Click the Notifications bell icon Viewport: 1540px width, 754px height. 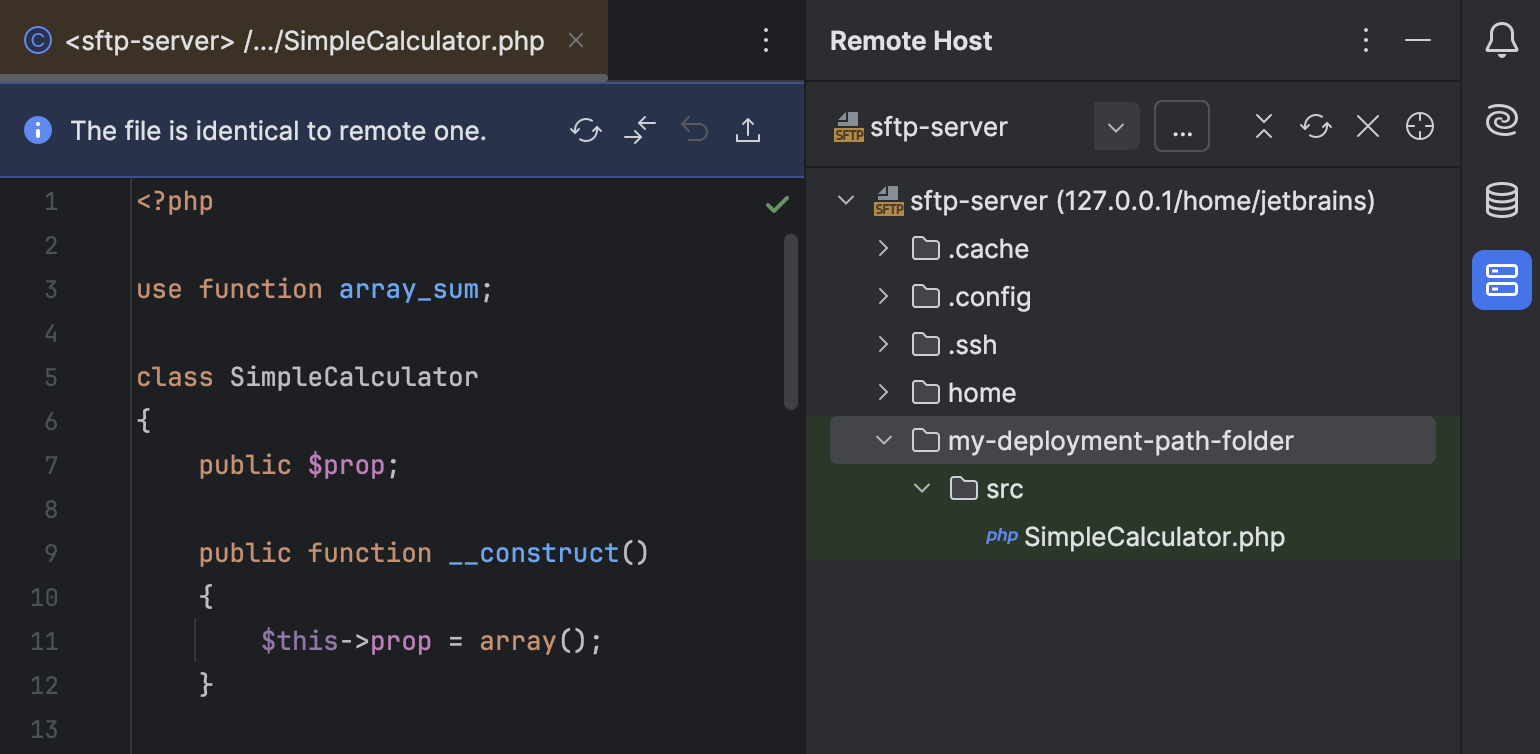1502,40
